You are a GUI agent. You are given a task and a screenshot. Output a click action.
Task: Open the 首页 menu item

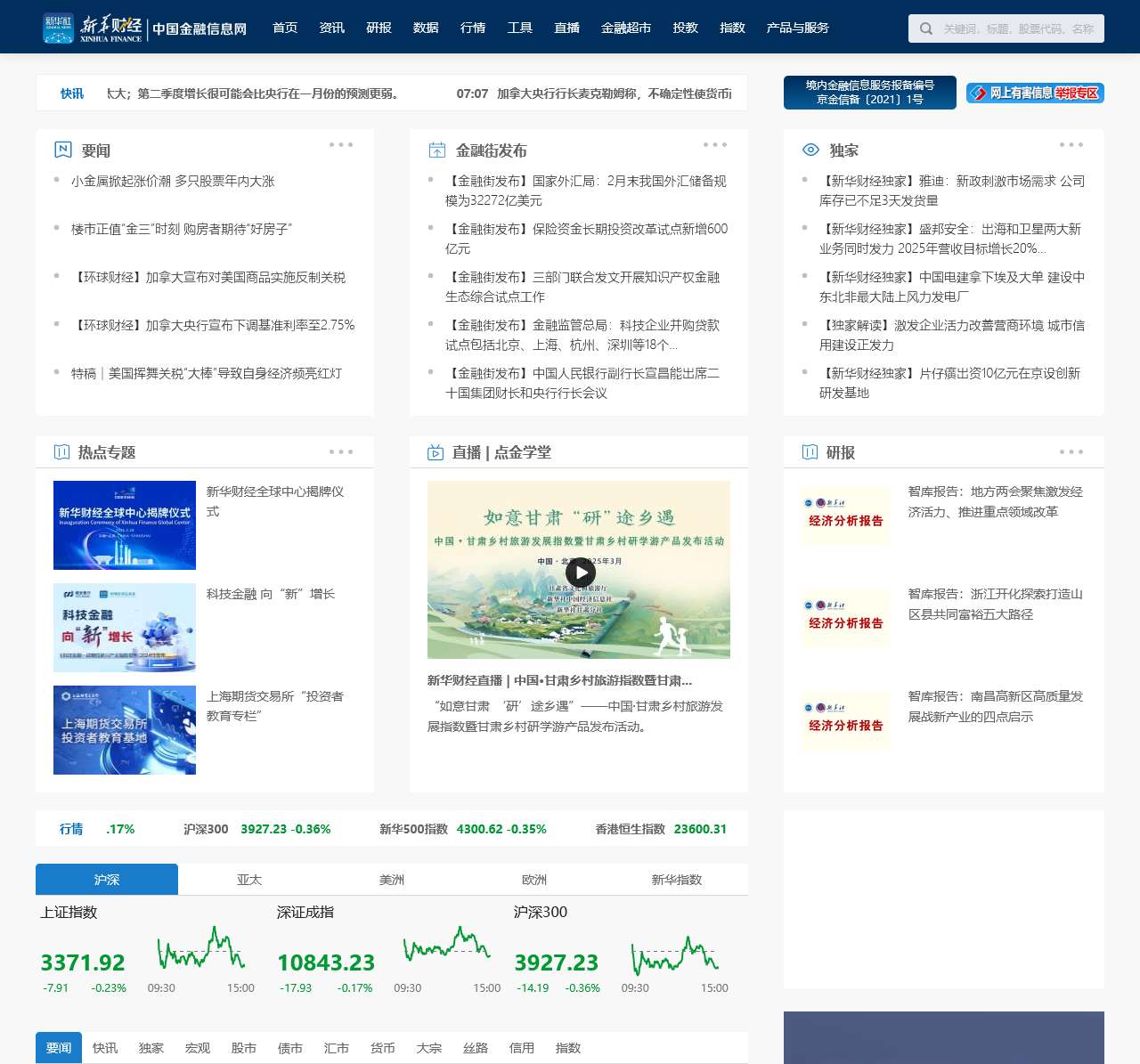click(x=285, y=28)
